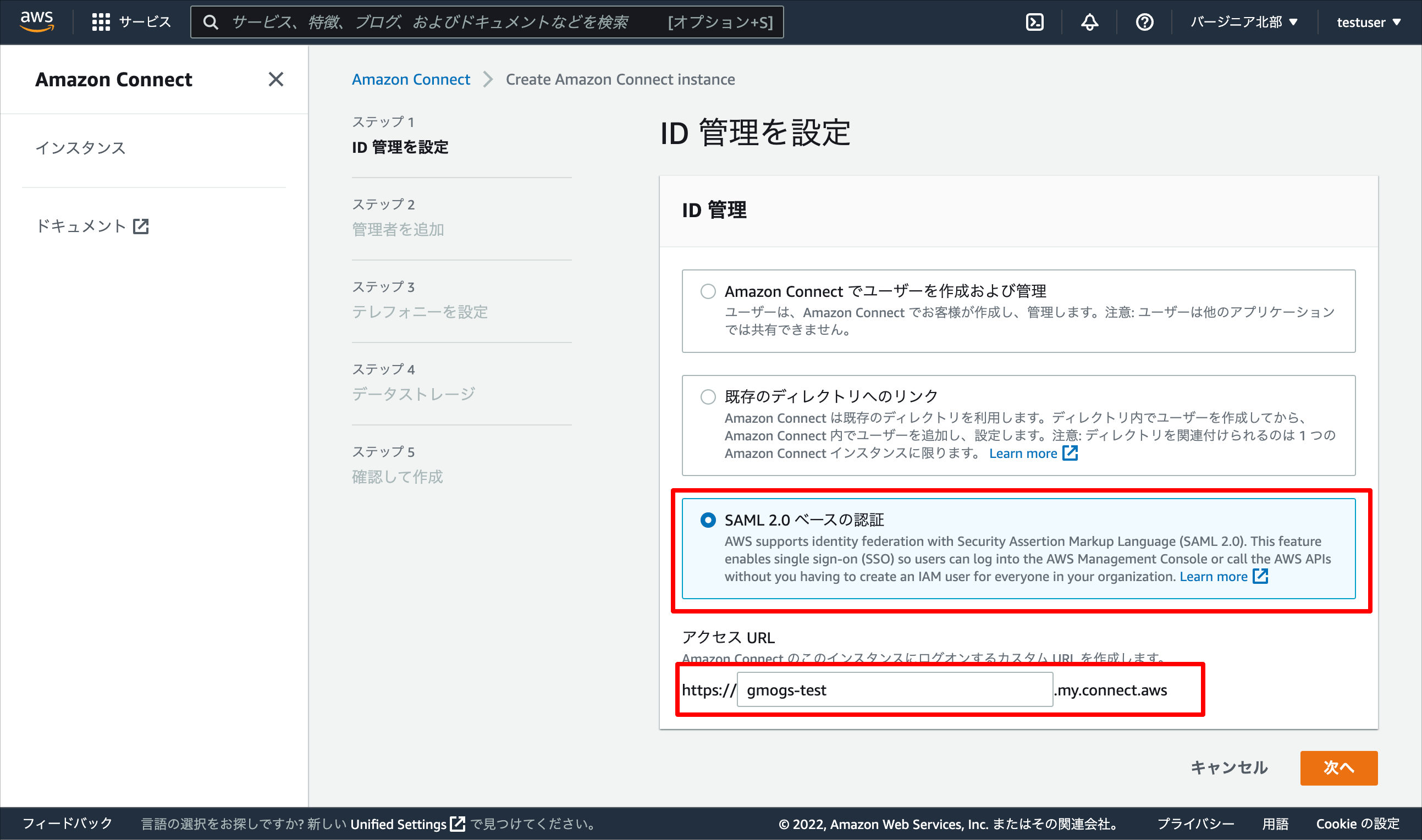Open プライバシー footer link
Image resolution: width=1422 pixels, height=840 pixels.
[x=1195, y=824]
